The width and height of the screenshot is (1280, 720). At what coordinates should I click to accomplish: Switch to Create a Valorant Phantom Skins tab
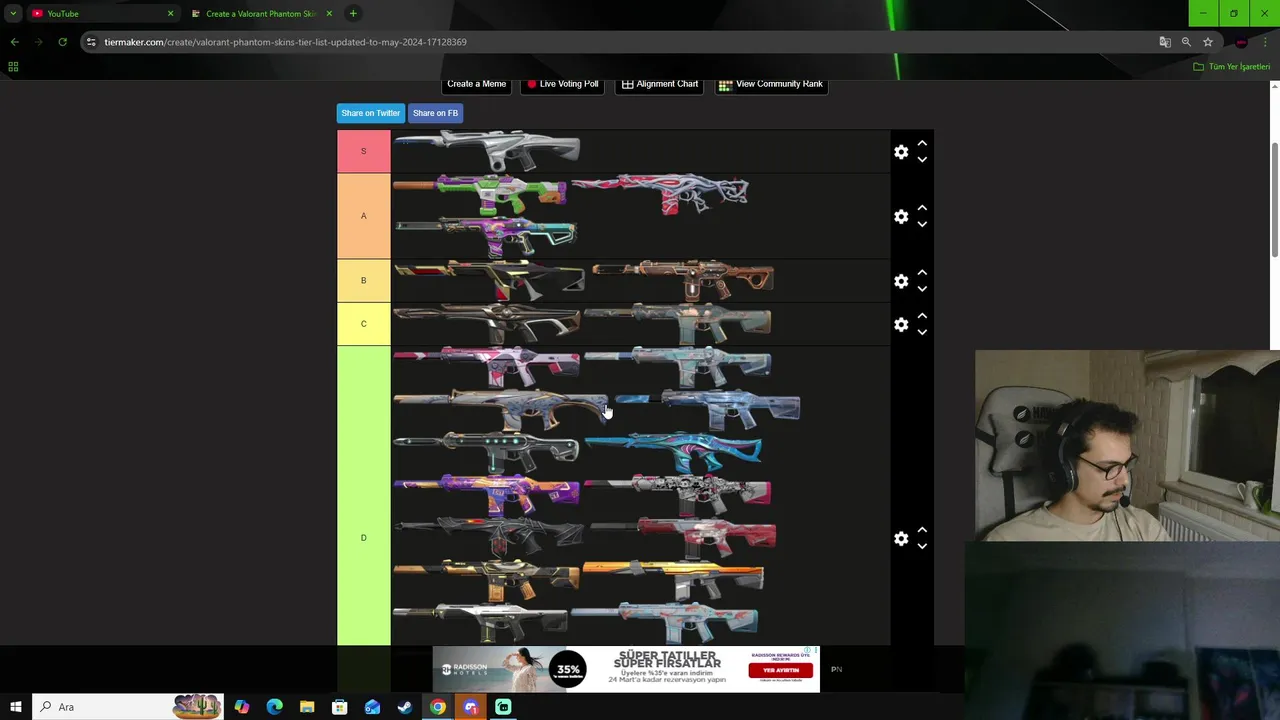(x=260, y=14)
